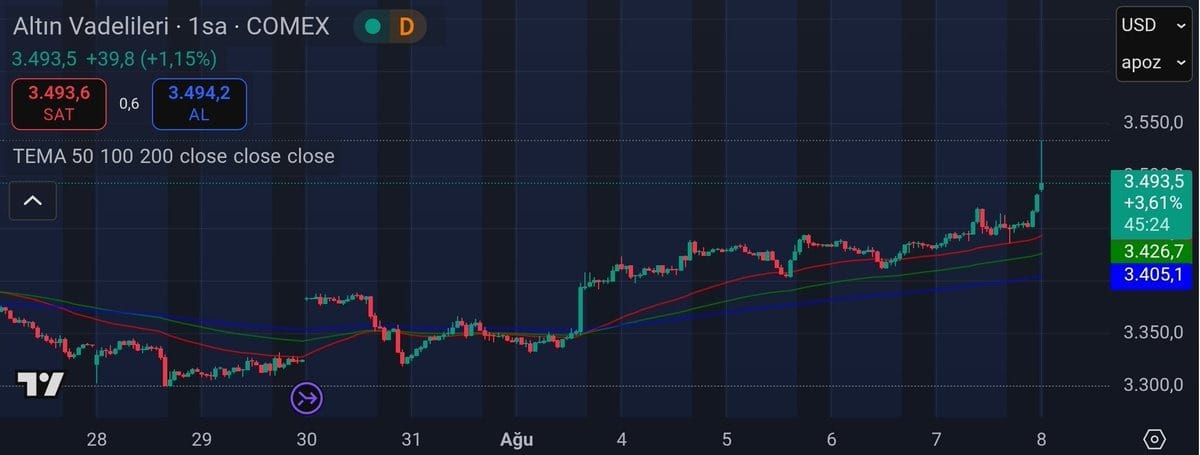The image size is (1200, 455).
Task: Click the blue TEMA label 3.405,1
Action: [x=1153, y=275]
